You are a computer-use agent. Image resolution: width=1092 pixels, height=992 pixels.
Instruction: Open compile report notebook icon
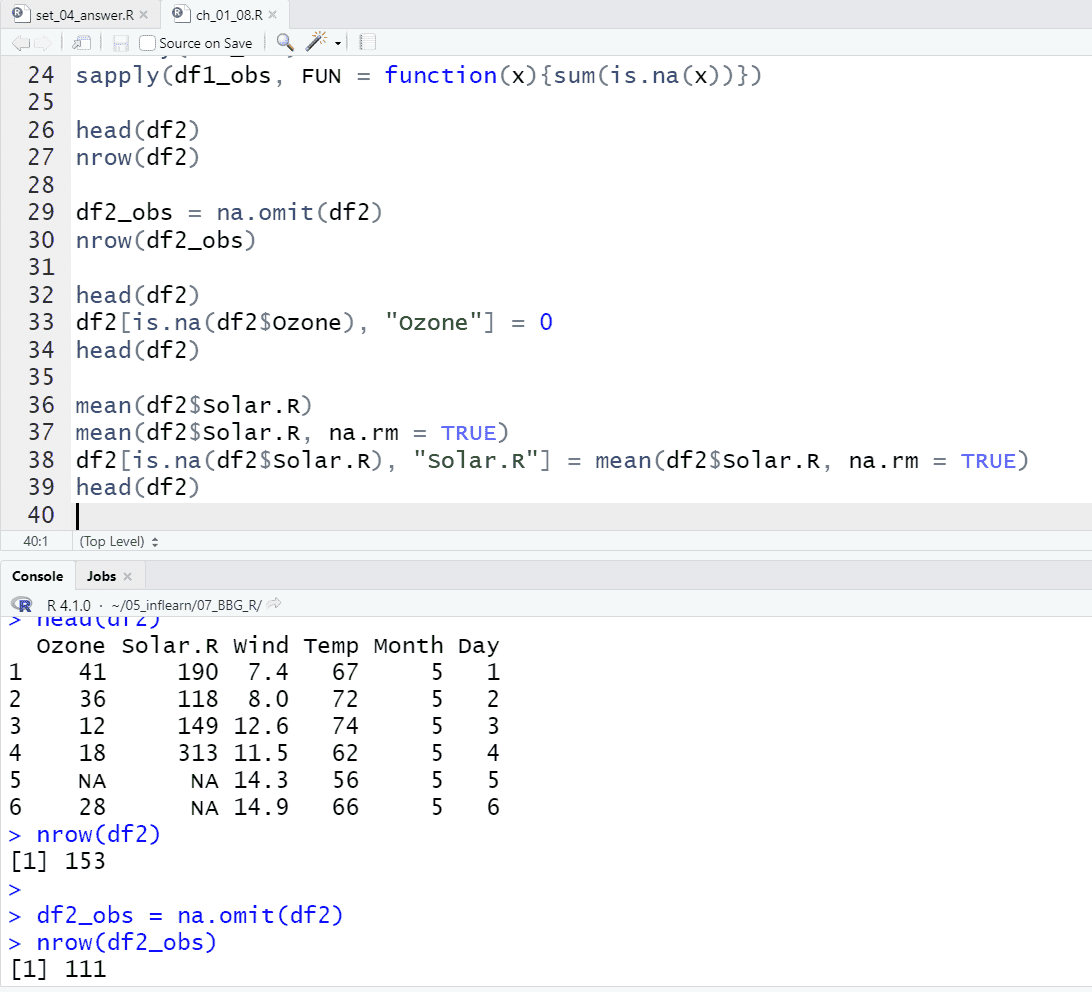[368, 42]
